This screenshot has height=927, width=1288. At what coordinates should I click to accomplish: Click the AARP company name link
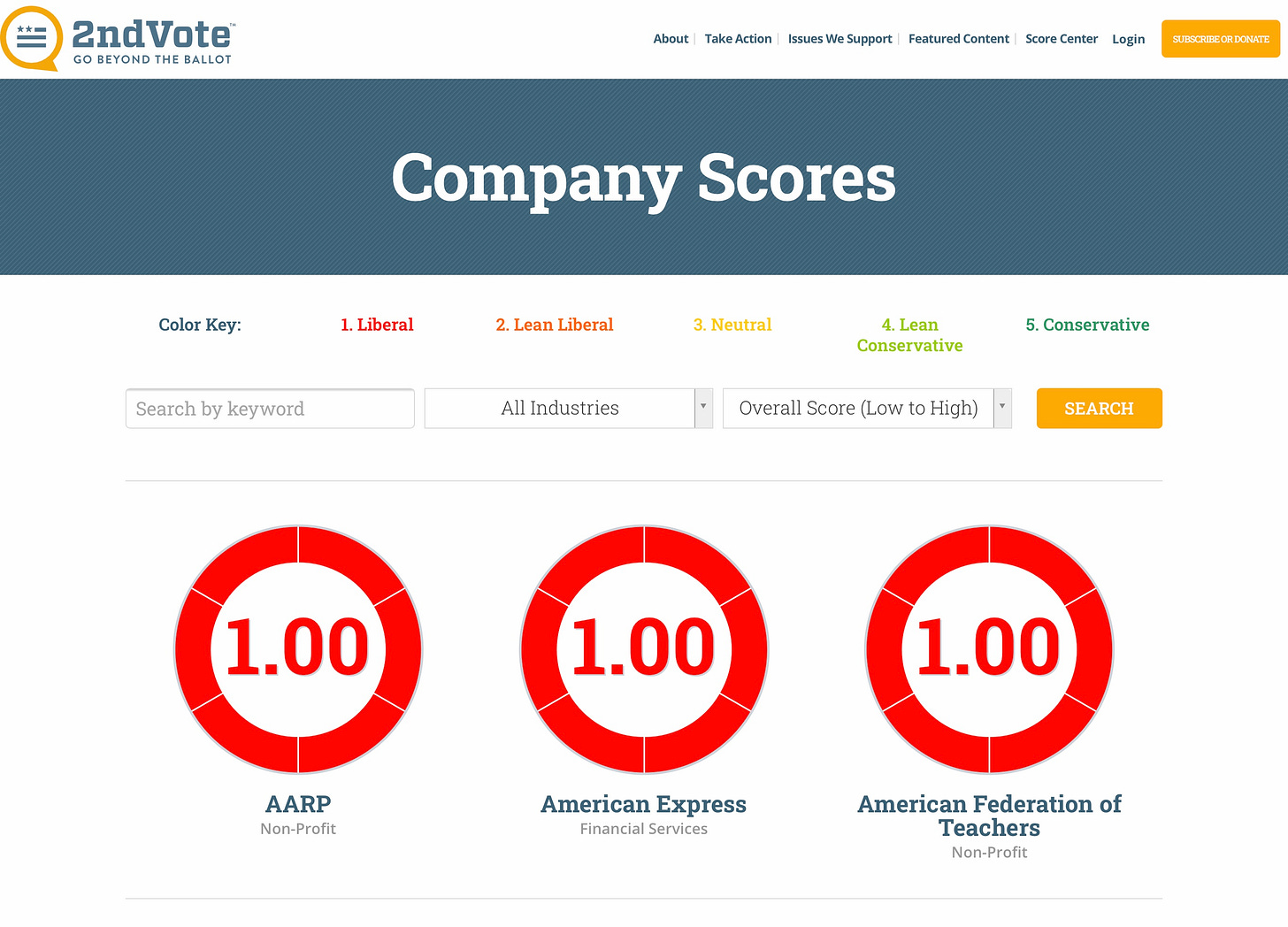point(298,804)
